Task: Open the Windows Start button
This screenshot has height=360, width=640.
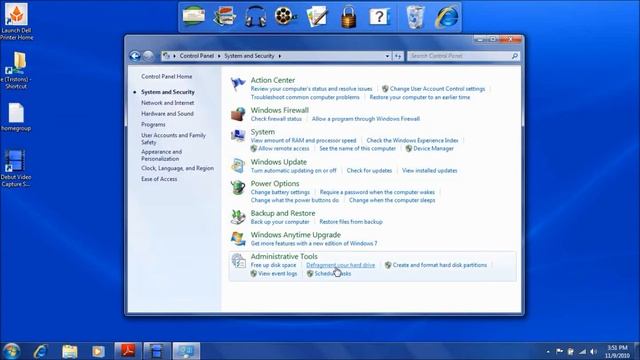Action: click(11, 351)
